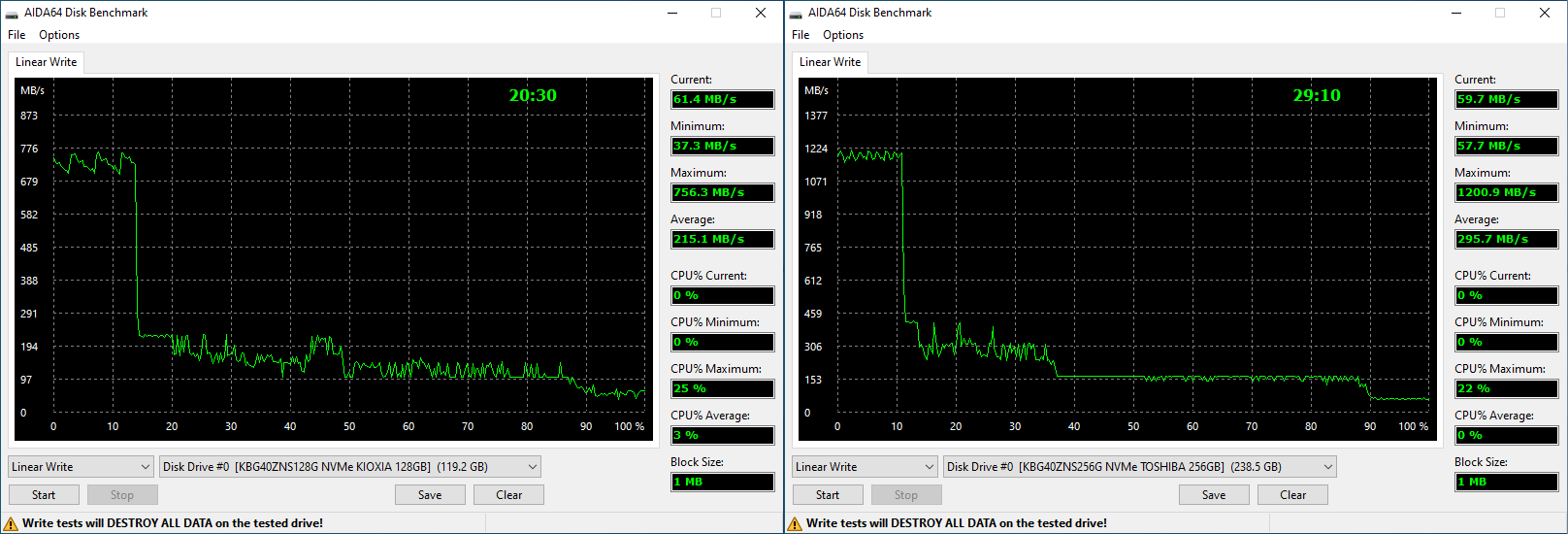Click elapsed time 20:30 on left graph
The image size is (1568, 534).
[533, 95]
